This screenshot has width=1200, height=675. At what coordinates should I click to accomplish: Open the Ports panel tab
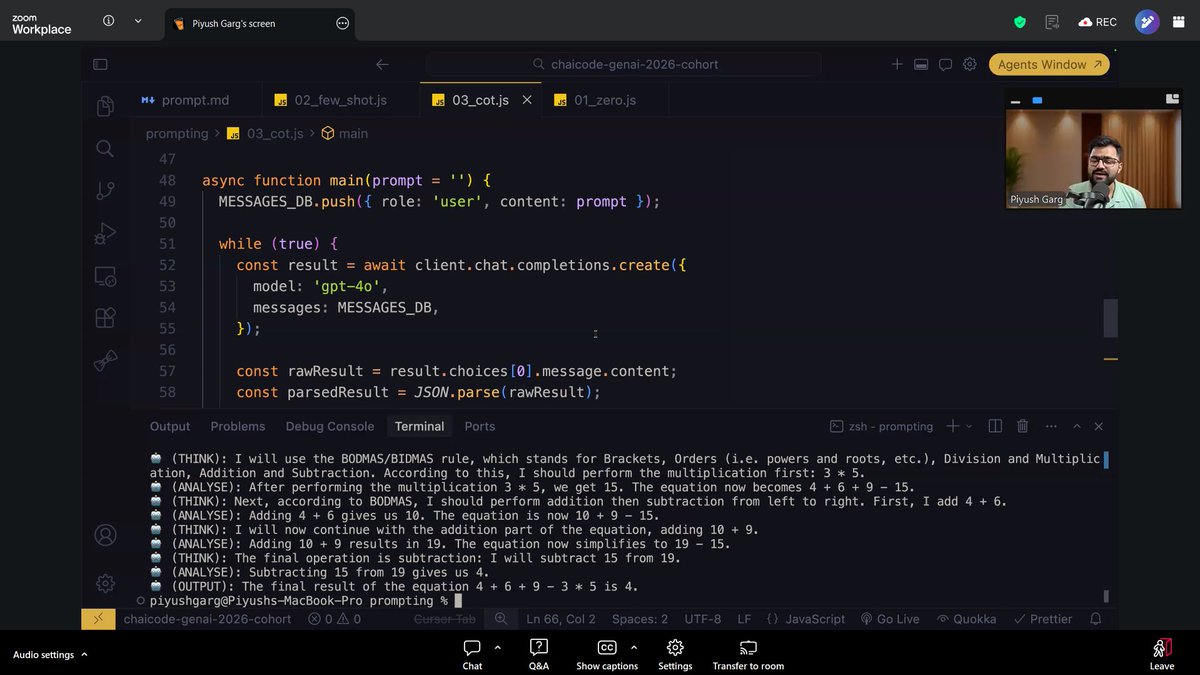pyautogui.click(x=480, y=426)
